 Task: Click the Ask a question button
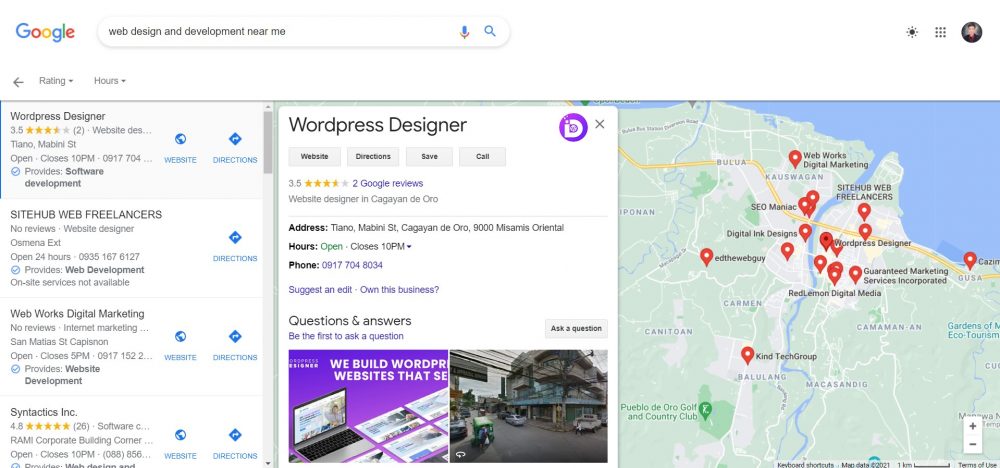coord(576,328)
